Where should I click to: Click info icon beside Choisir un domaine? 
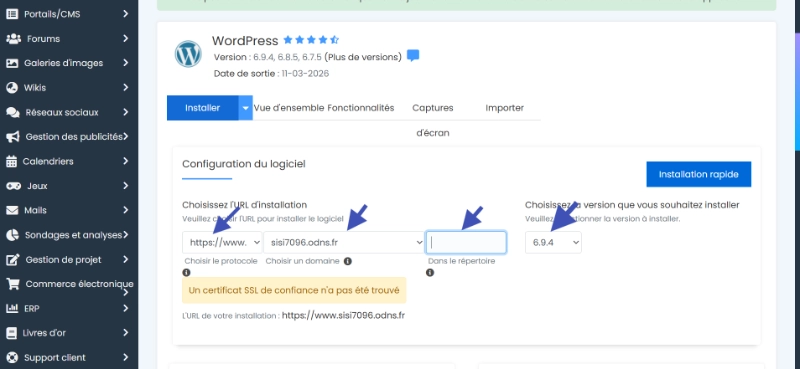[347, 261]
